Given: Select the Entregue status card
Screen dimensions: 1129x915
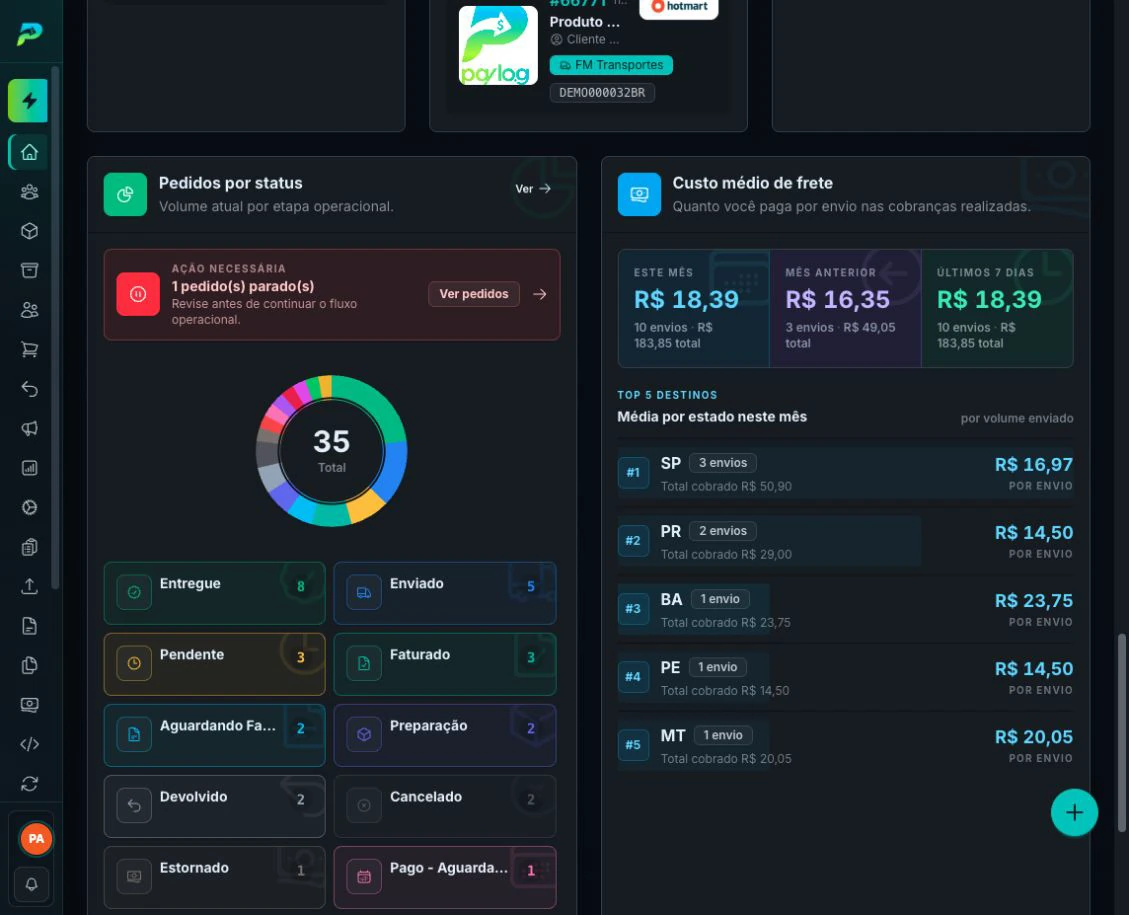Looking at the screenshot, I should click(215, 593).
